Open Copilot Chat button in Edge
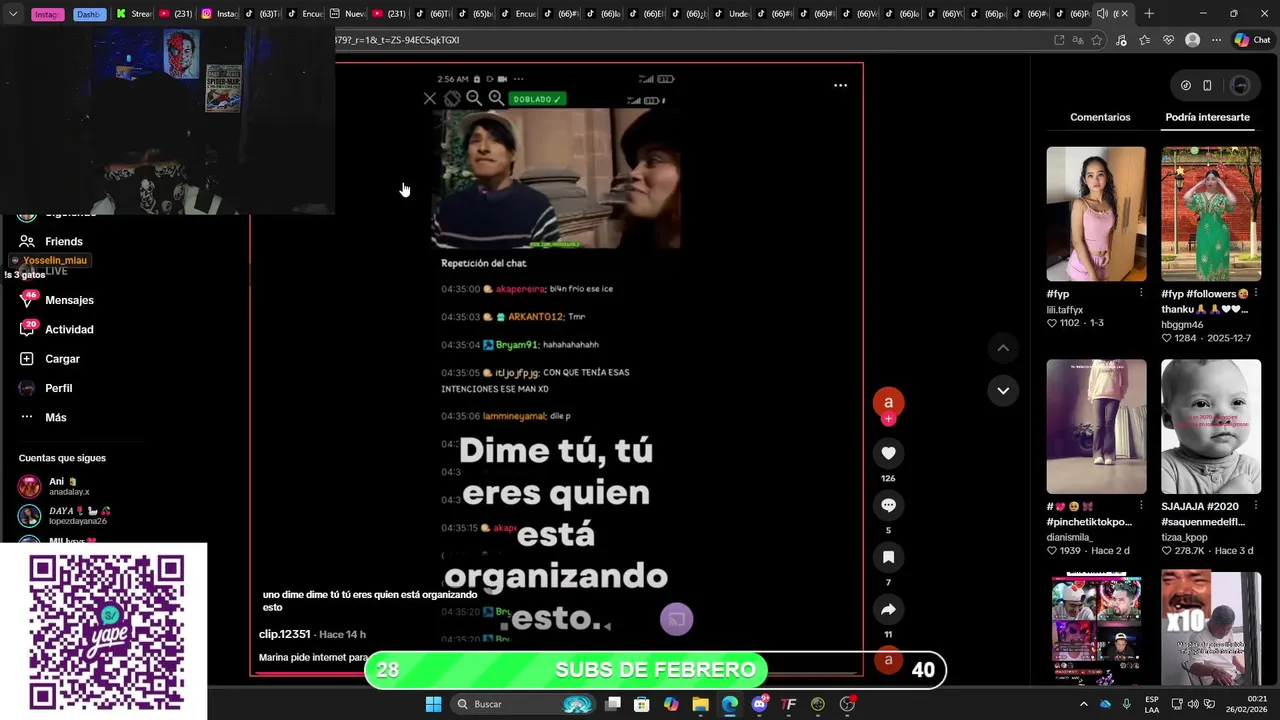 pos(1251,40)
